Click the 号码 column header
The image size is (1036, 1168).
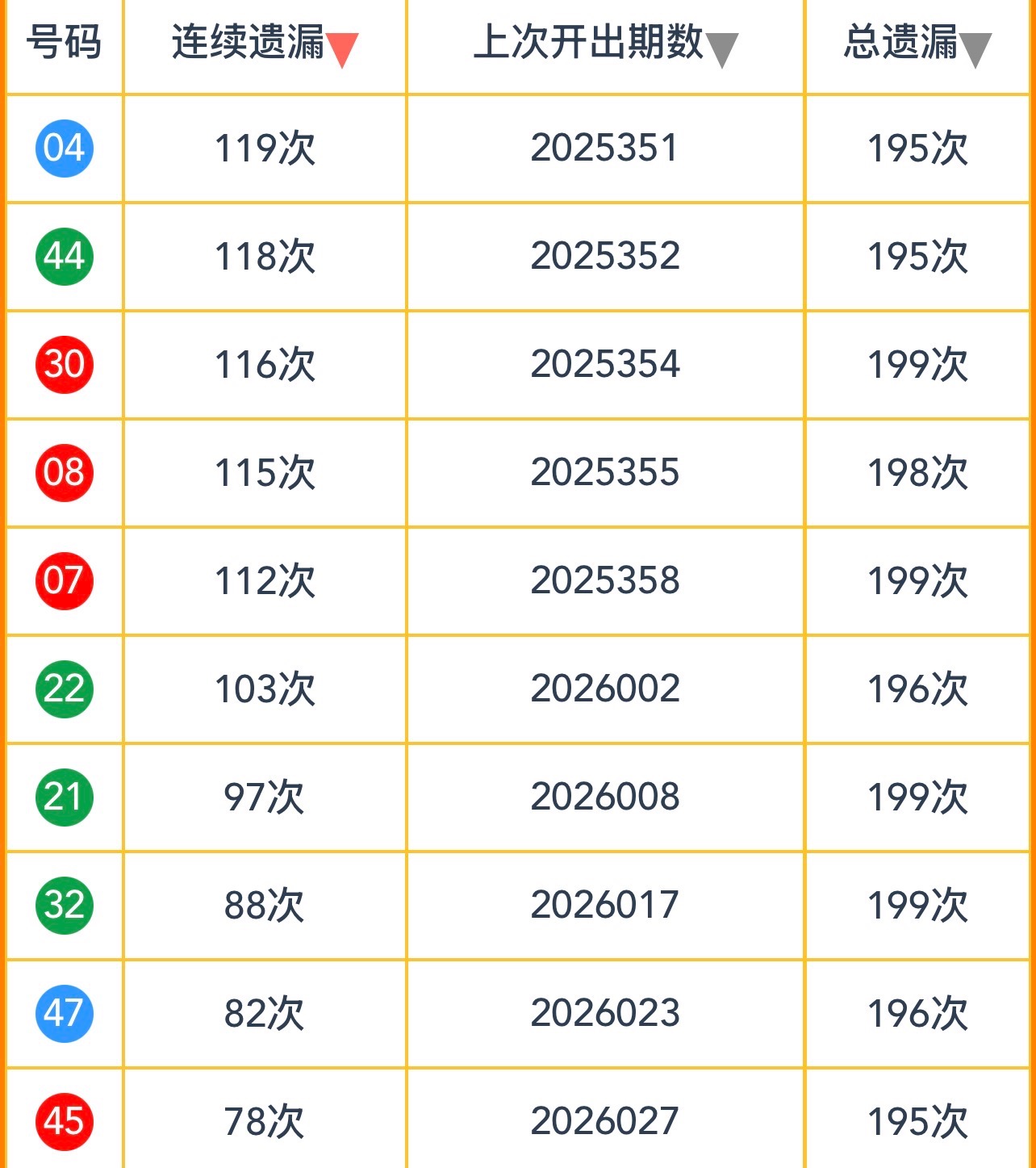[x=64, y=42]
